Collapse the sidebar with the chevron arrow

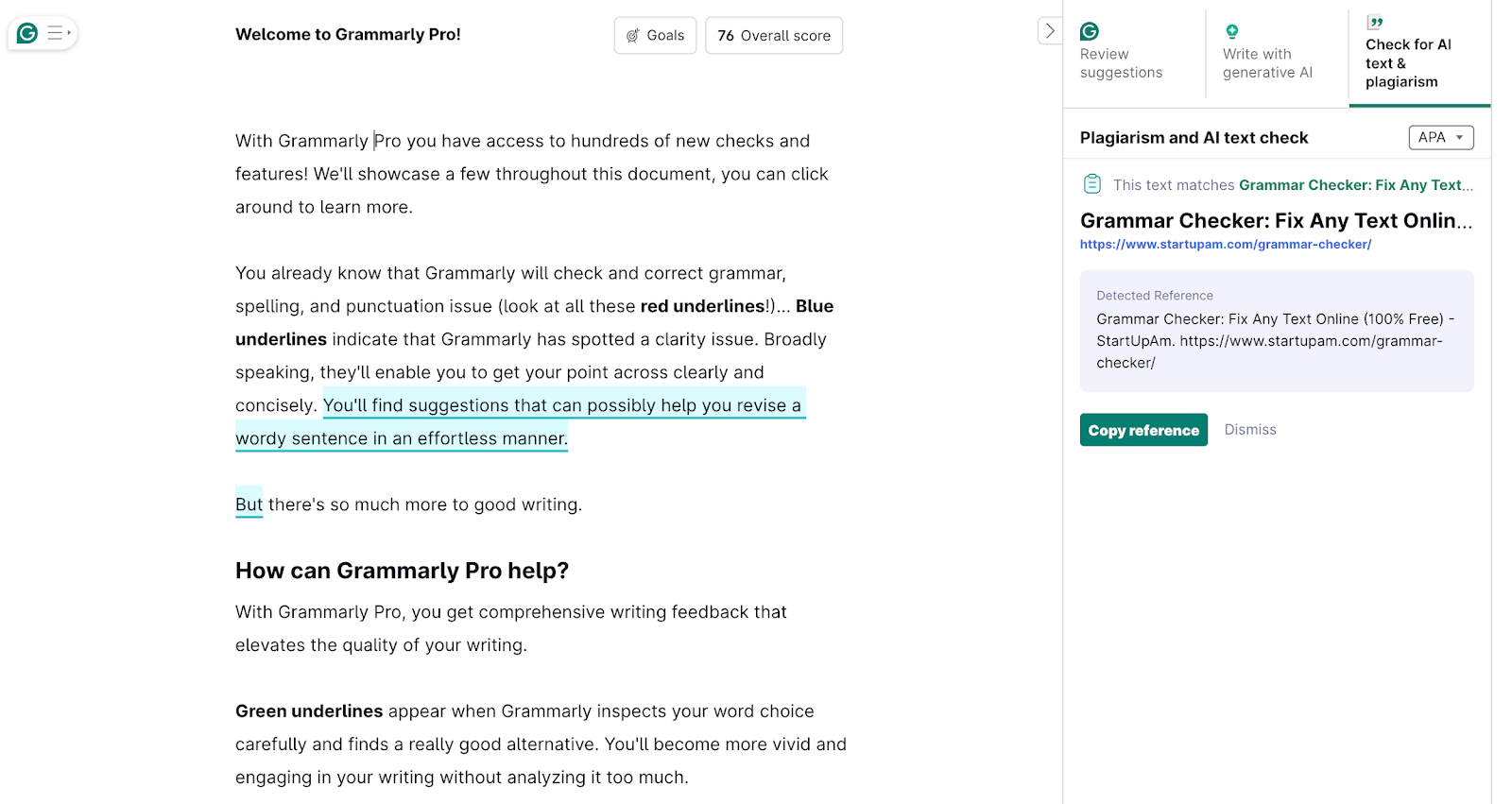click(x=1049, y=29)
